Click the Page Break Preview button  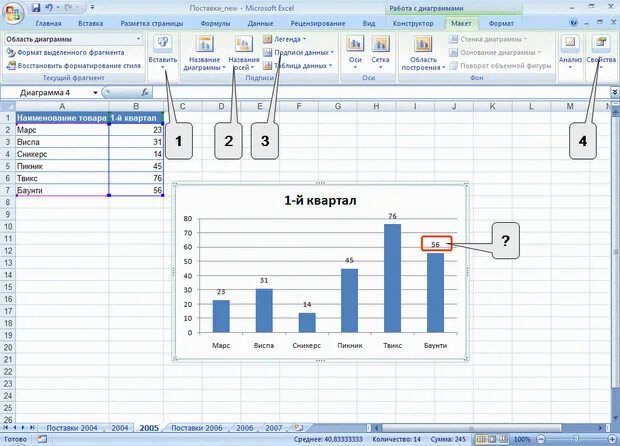click(x=503, y=439)
